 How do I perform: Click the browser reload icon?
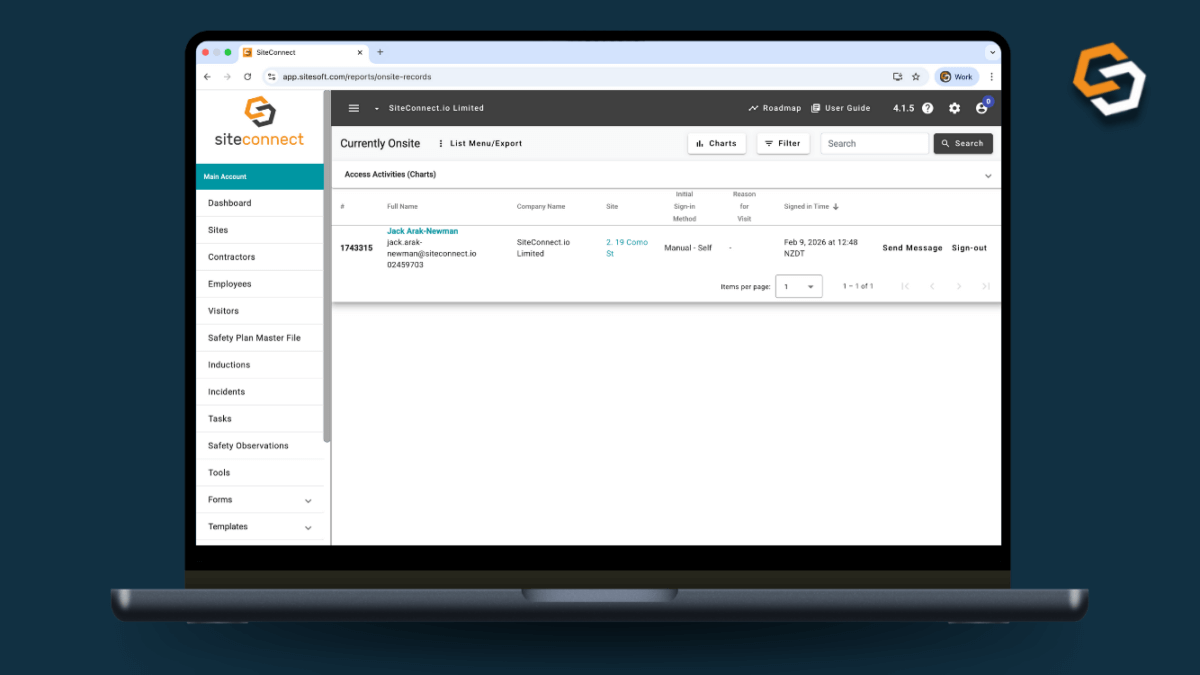247,76
